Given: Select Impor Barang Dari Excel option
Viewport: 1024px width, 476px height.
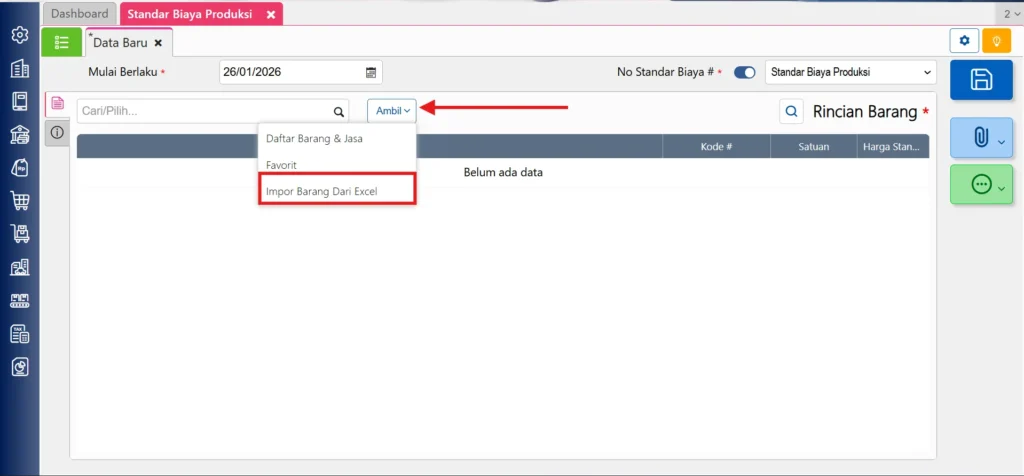Looking at the screenshot, I should pyautogui.click(x=337, y=192).
